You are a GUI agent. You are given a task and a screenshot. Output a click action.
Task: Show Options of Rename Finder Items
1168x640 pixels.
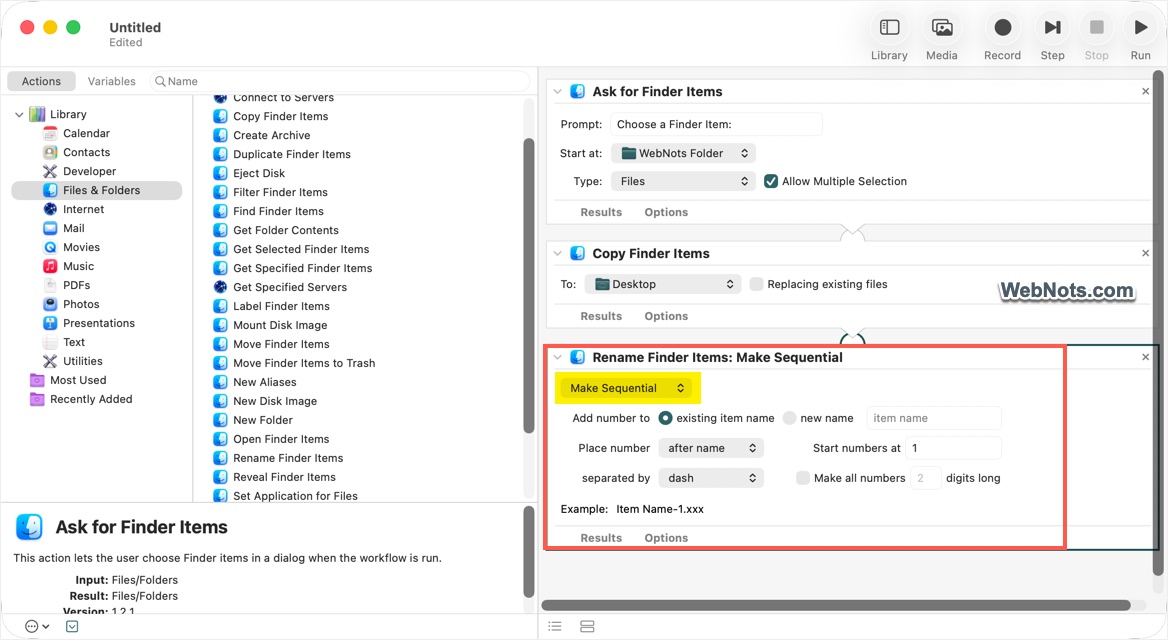coord(666,538)
